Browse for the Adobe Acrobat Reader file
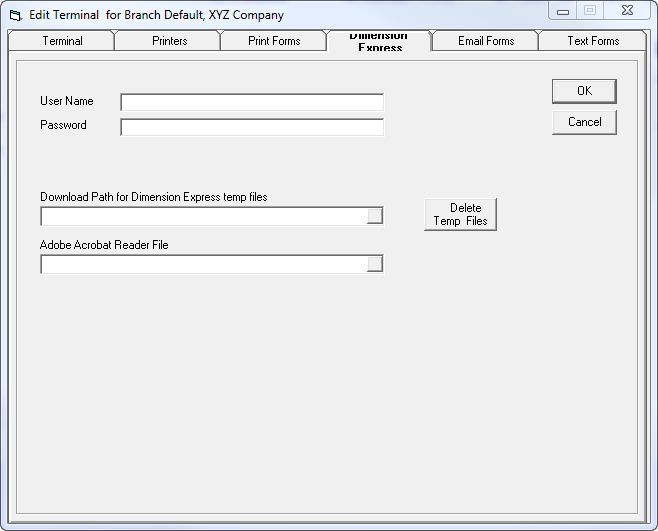 pyautogui.click(x=375, y=264)
